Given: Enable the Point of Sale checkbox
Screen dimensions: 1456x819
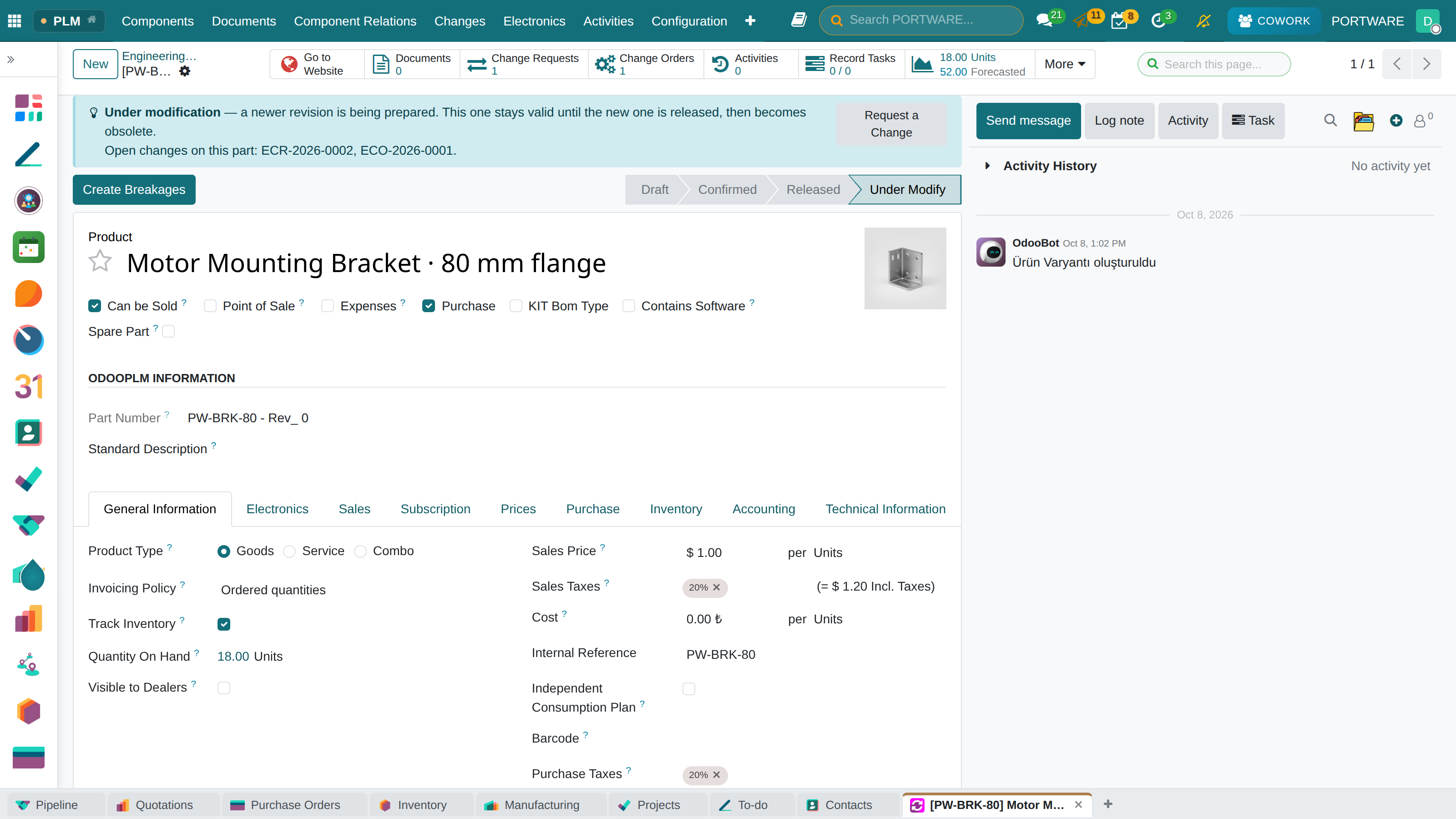Looking at the screenshot, I should 210,306.
